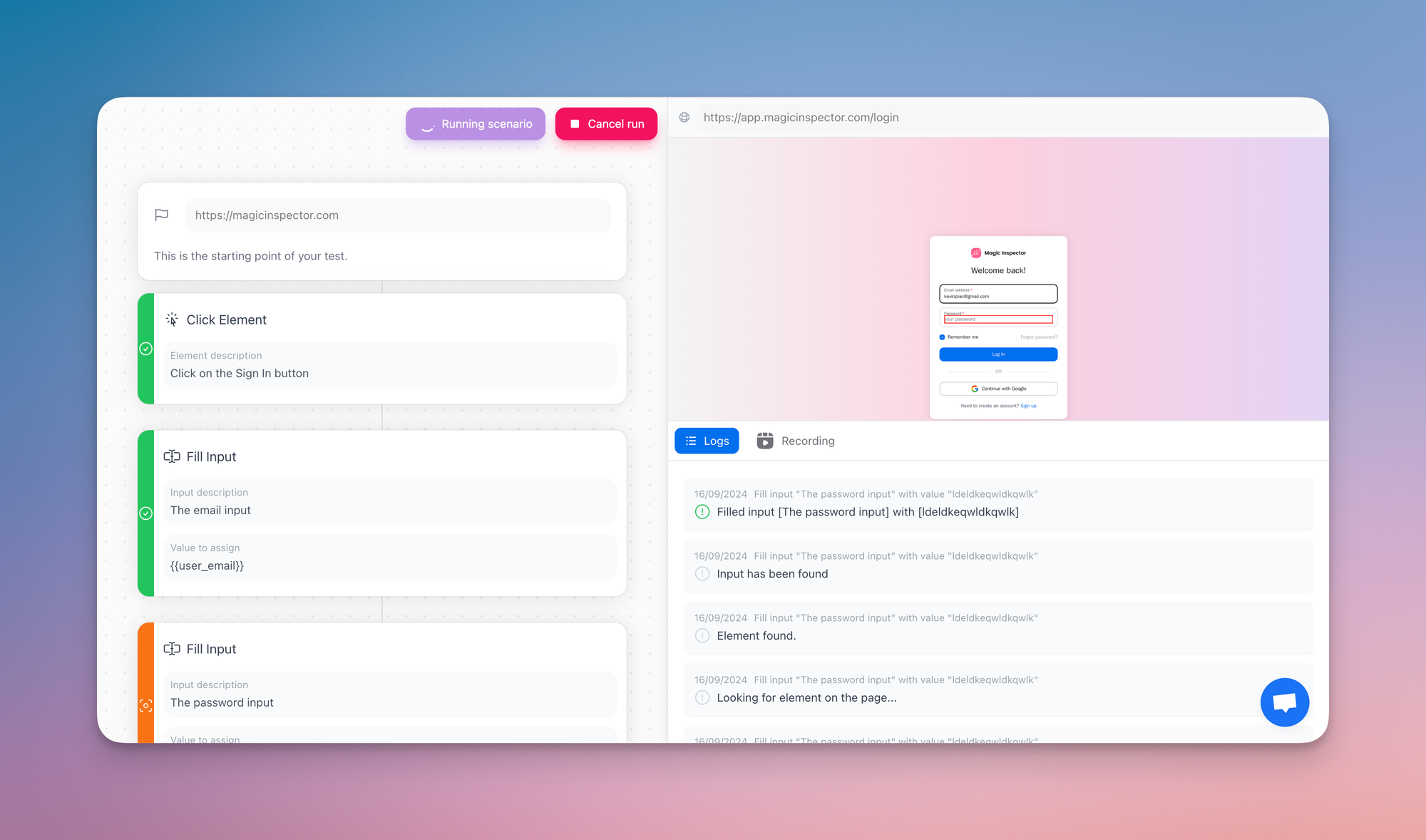Click the Recording tab camera icon
Viewport: 1426px width, 840px height.
[x=765, y=440]
